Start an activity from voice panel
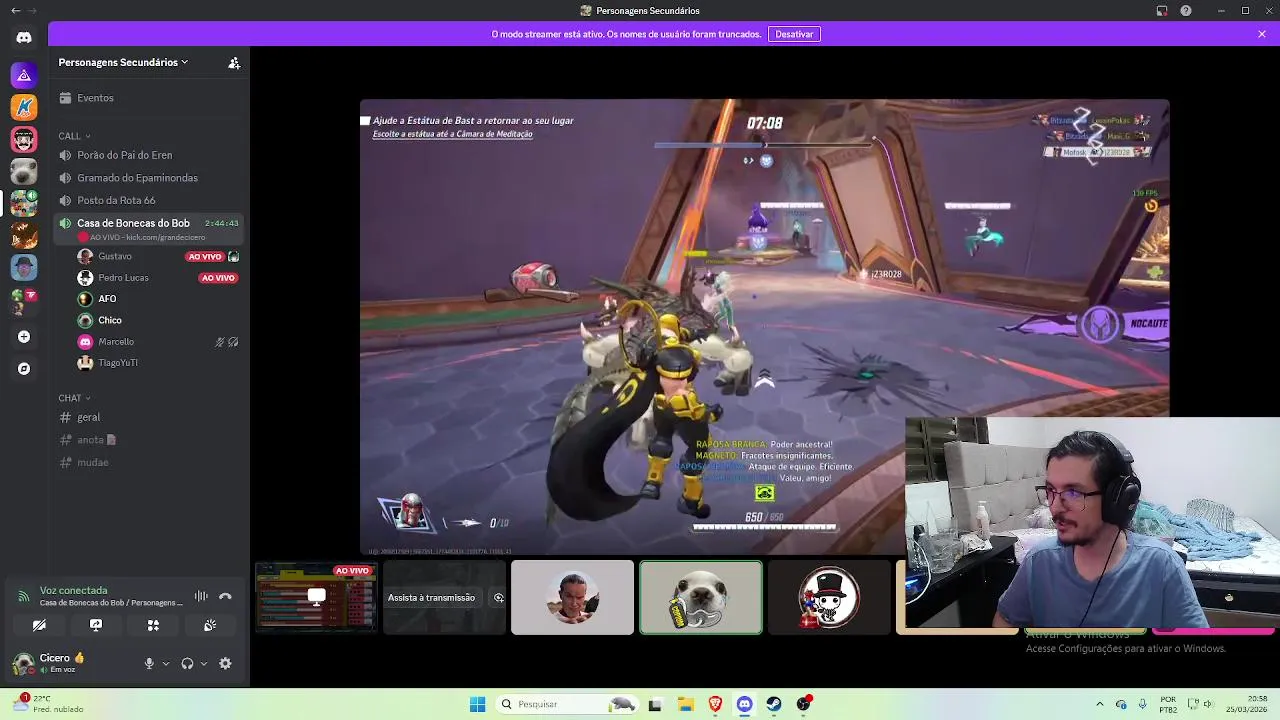The height and width of the screenshot is (720, 1280). [153, 625]
